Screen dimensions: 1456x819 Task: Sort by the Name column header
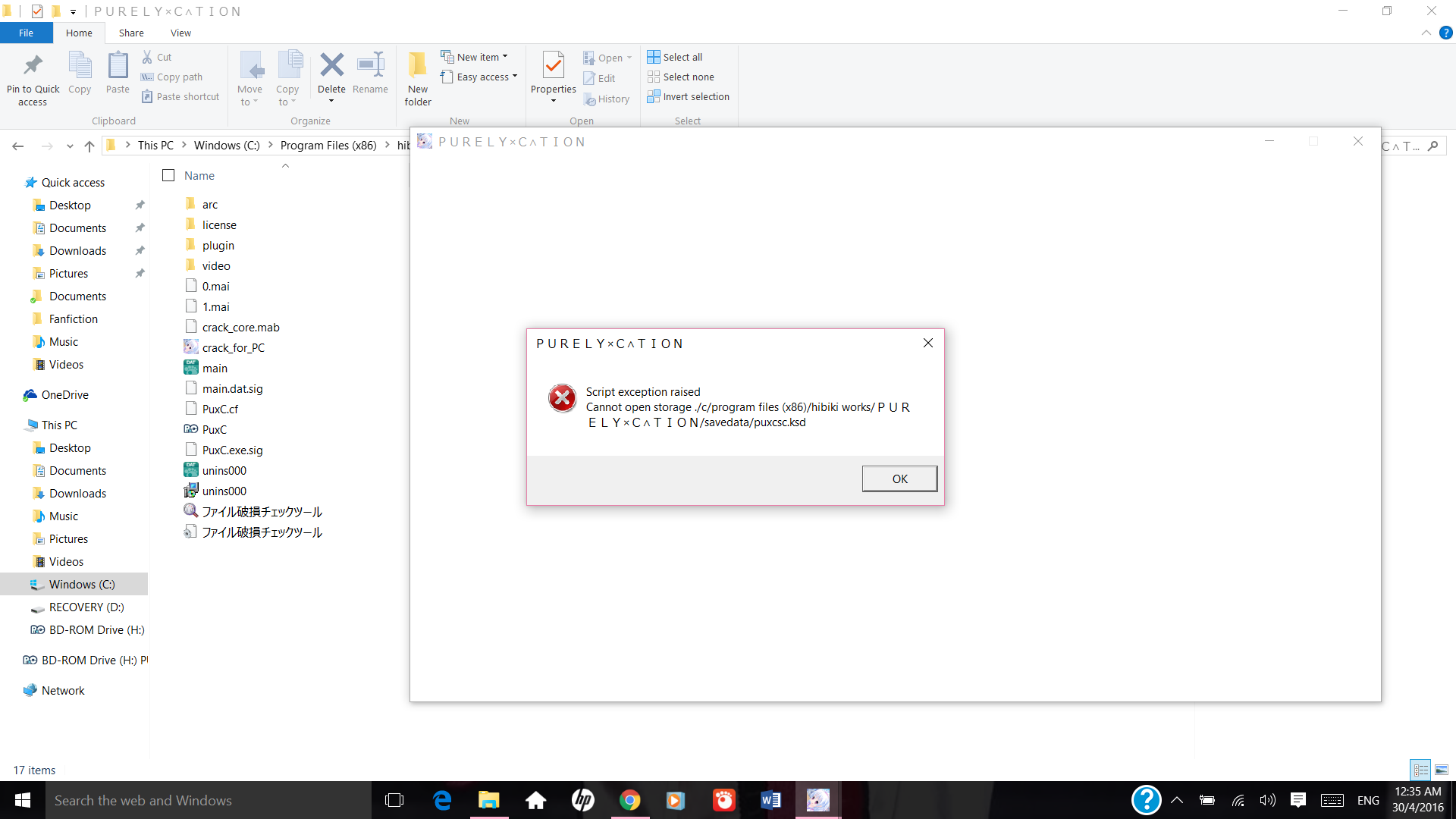(199, 175)
